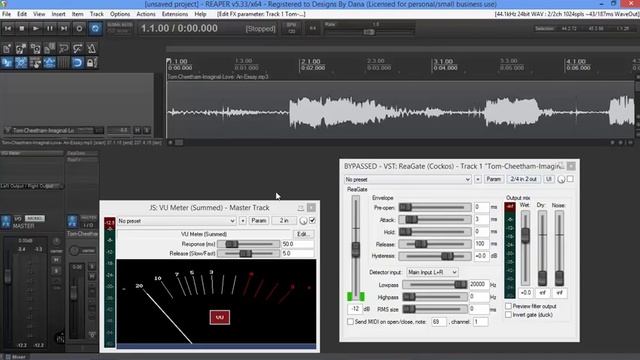This screenshot has width=640, height=360.
Task: Click the Undo toolbar icon
Action: pyautogui.click(x=63, y=49)
